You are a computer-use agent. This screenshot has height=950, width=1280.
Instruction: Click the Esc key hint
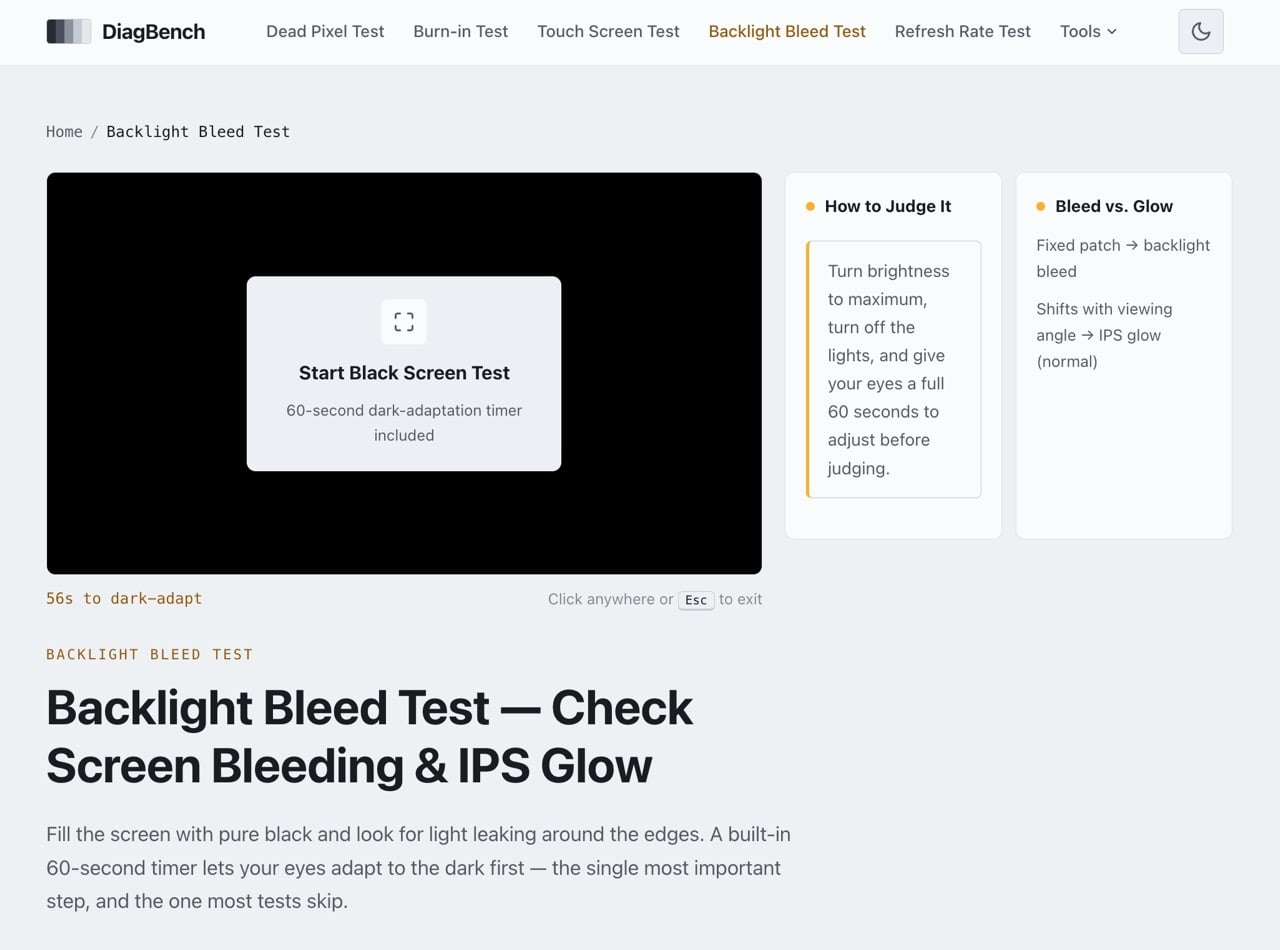click(x=696, y=600)
